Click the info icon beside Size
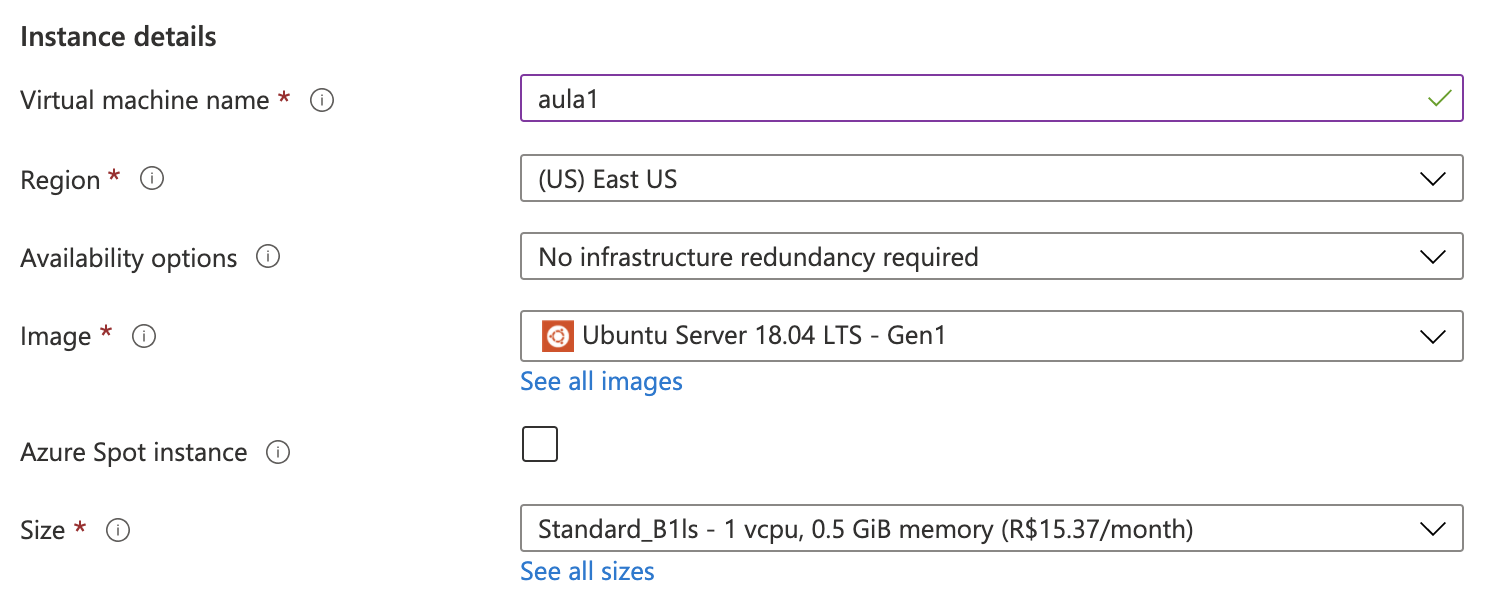This screenshot has width=1492, height=604. (x=118, y=530)
